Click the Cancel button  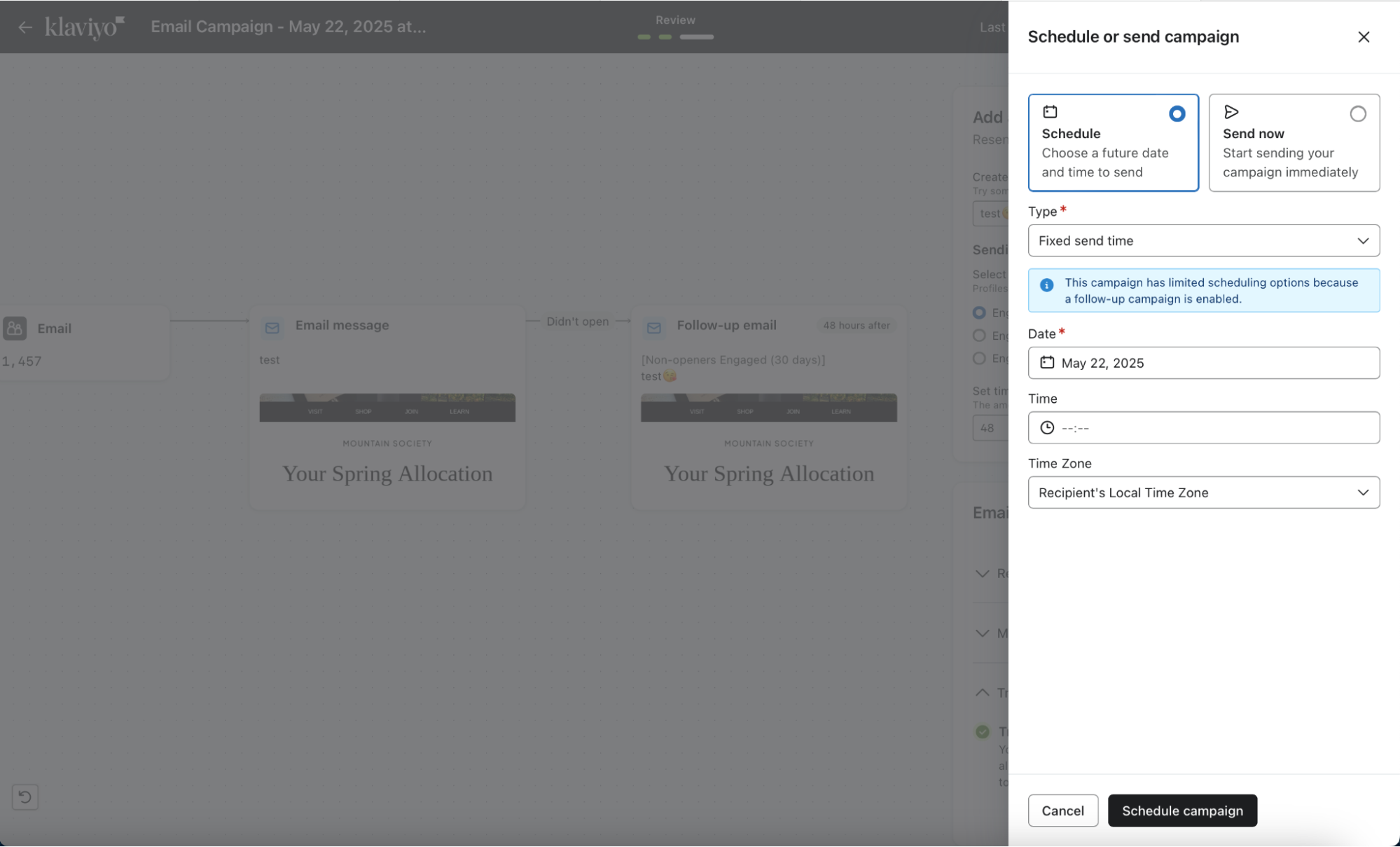(1062, 811)
